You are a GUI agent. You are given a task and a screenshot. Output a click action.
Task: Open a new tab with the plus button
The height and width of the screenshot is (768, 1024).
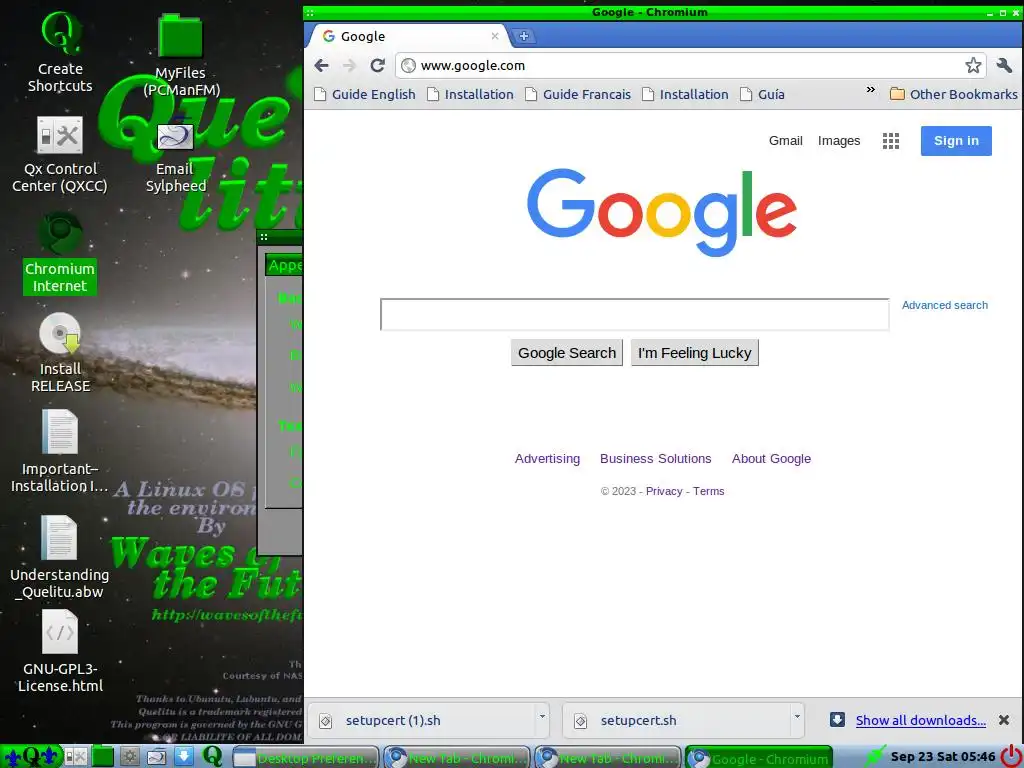point(523,37)
